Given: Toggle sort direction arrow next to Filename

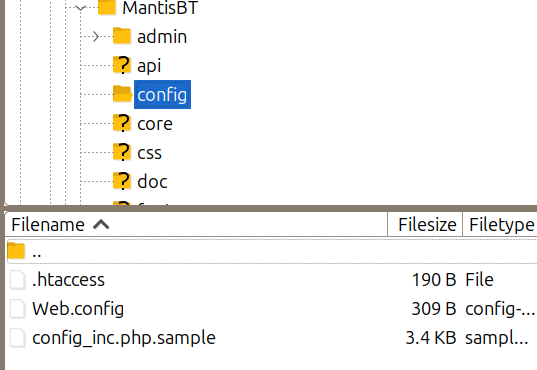Looking at the screenshot, I should 101,225.
